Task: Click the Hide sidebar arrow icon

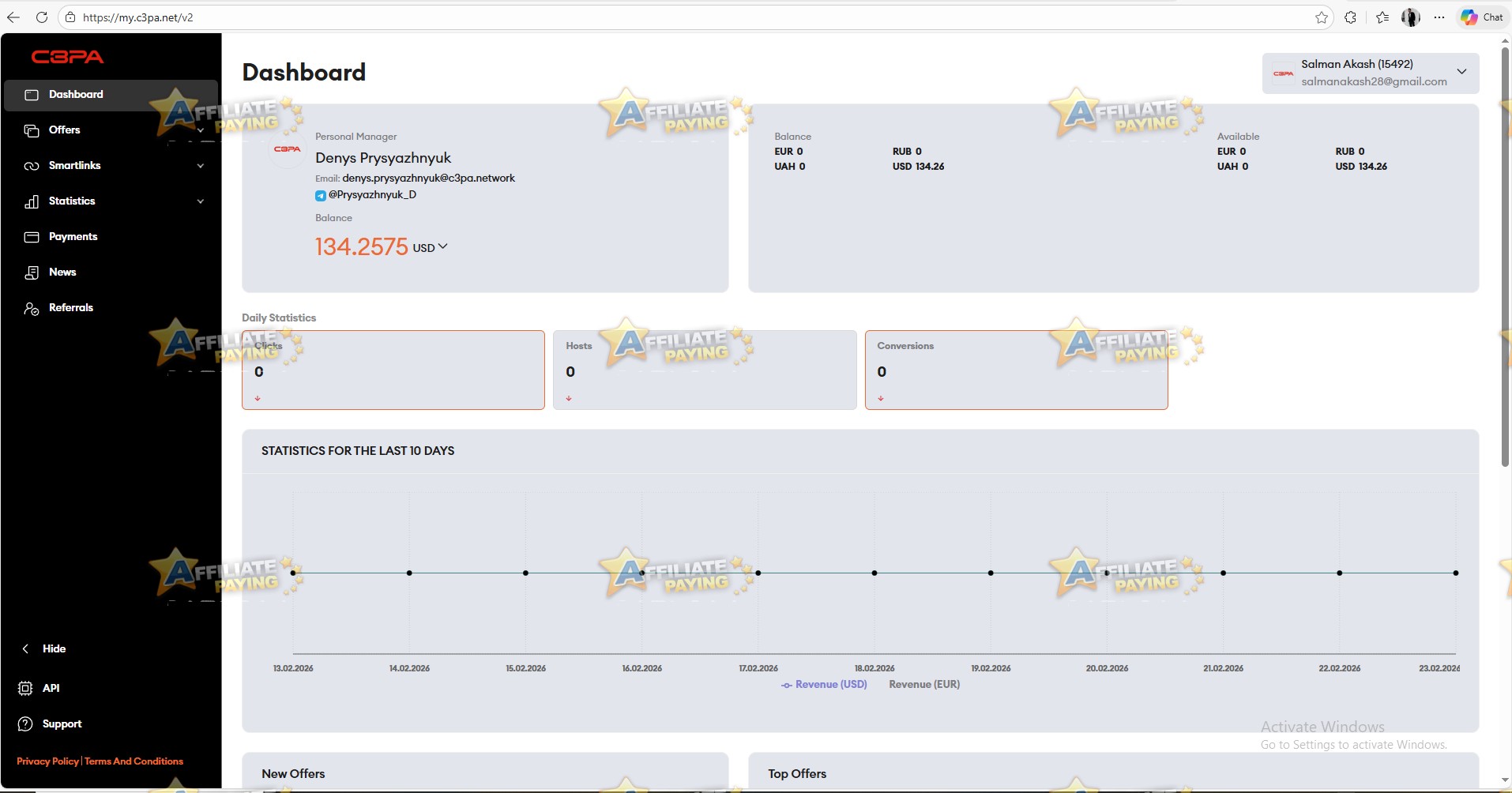Action: click(x=25, y=648)
